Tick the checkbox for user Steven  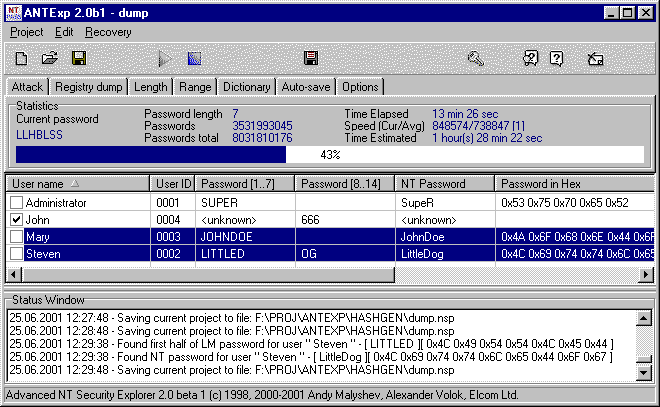point(16,254)
